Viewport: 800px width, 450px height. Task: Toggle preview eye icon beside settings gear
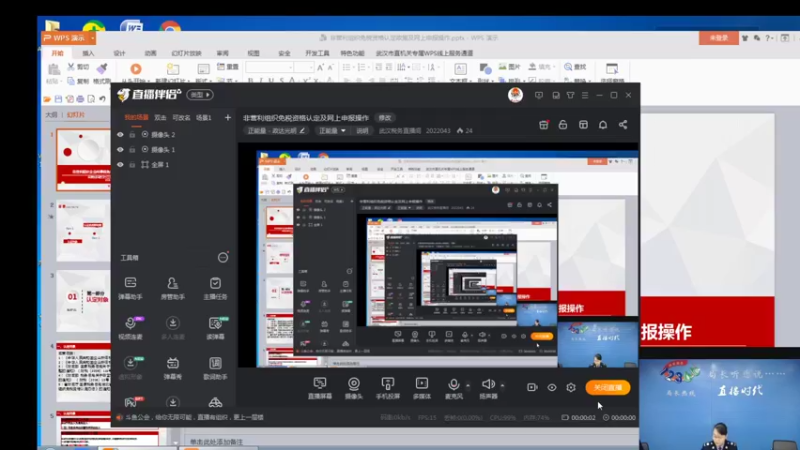[552, 387]
